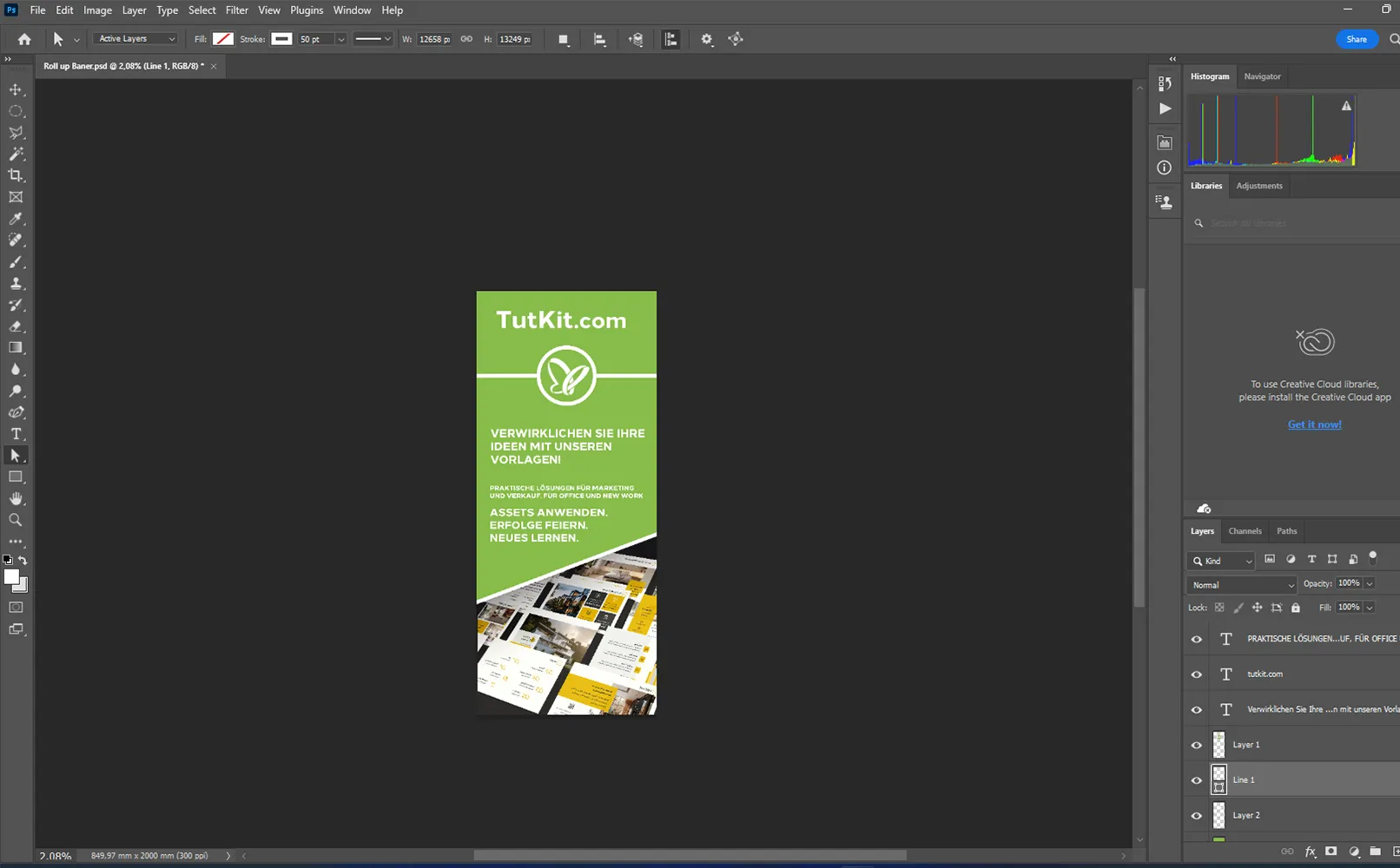Open the Actions play panel icon
This screenshot has width=1400, height=868.
pyautogui.click(x=1165, y=108)
